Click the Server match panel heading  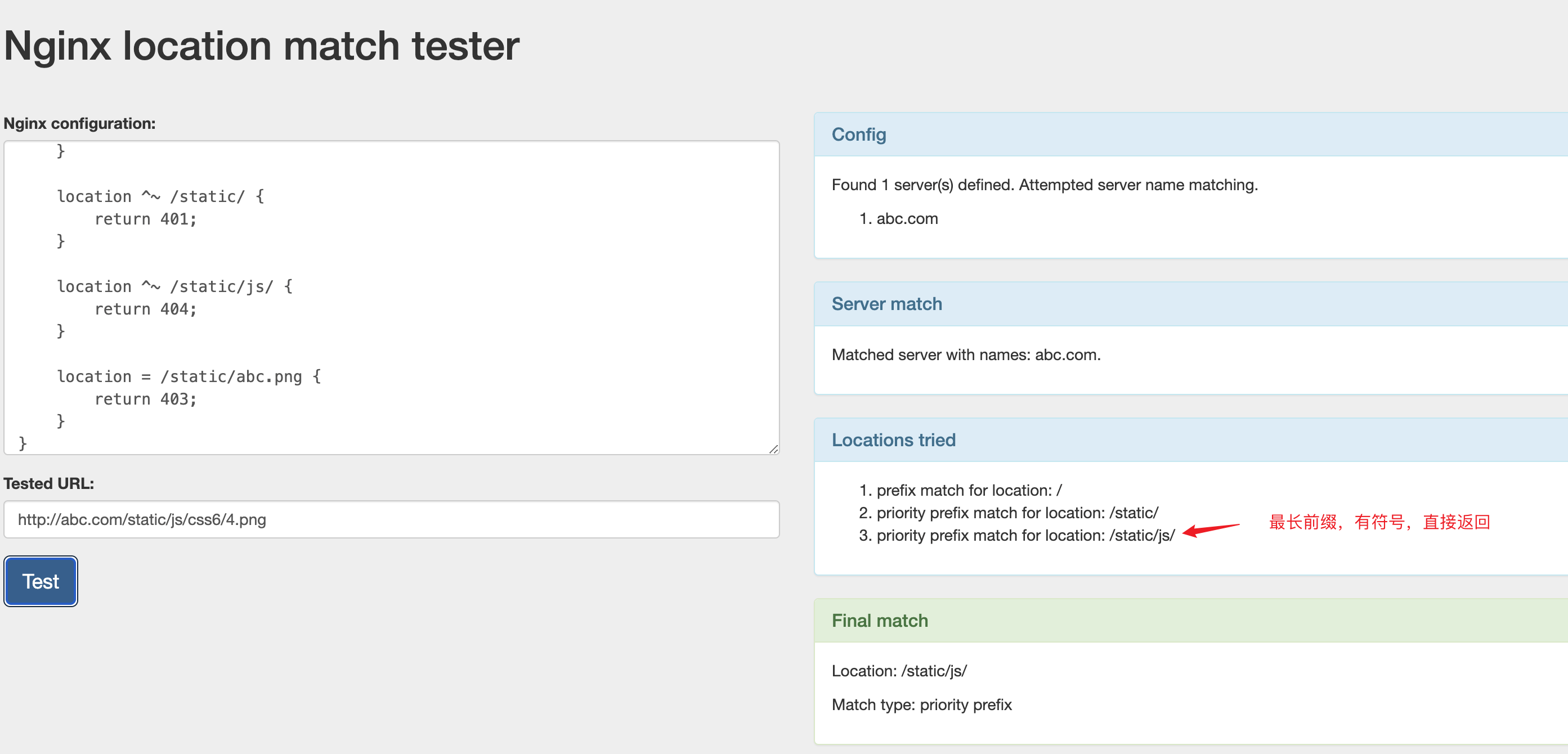[x=886, y=304]
